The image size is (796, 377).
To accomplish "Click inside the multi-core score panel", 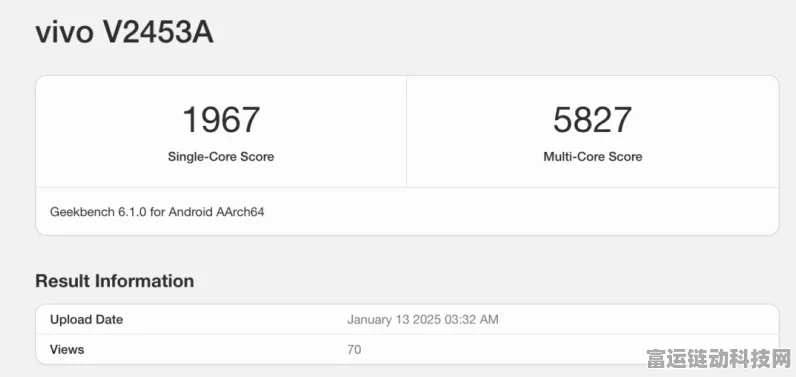I will 592,132.
